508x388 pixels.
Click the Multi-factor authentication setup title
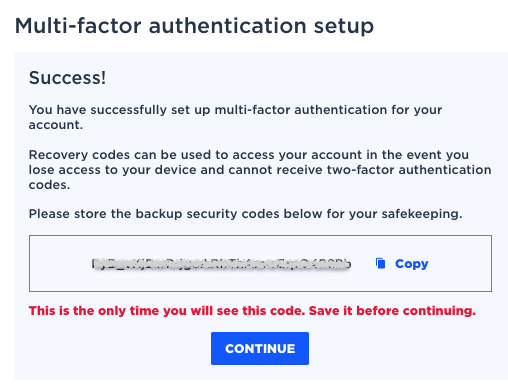(194, 26)
